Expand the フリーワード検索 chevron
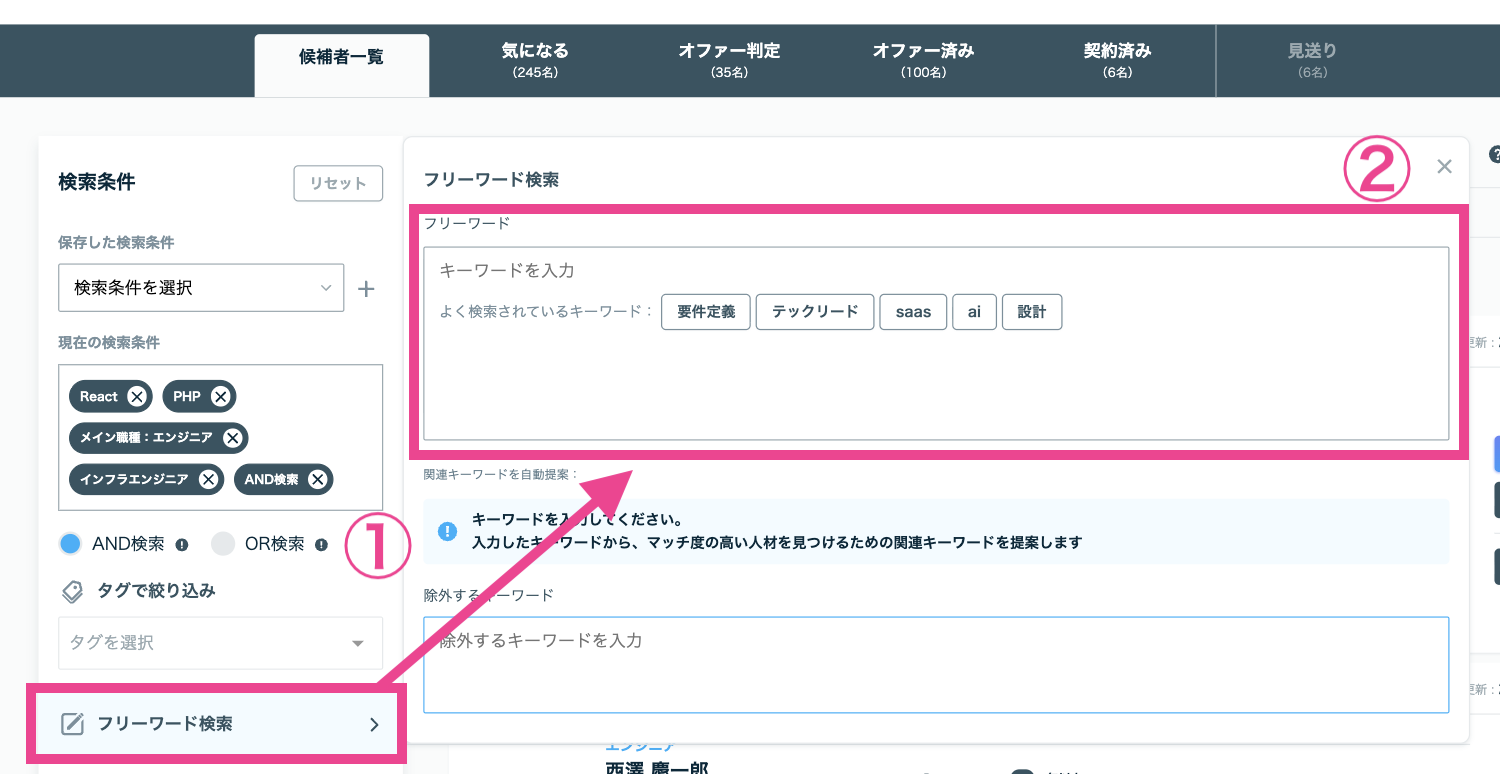The image size is (1500, 774). pos(374,724)
